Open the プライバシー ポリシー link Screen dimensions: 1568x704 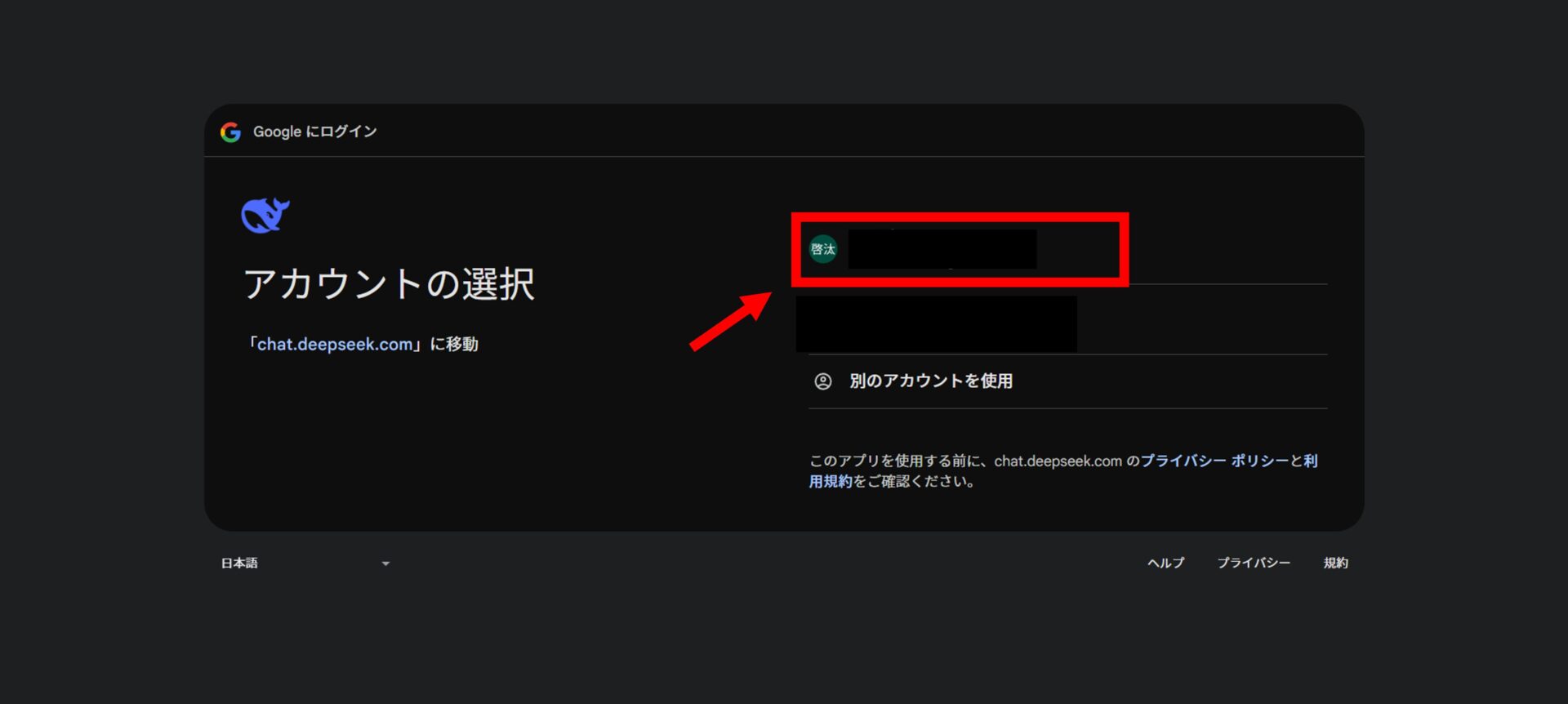(x=1214, y=461)
